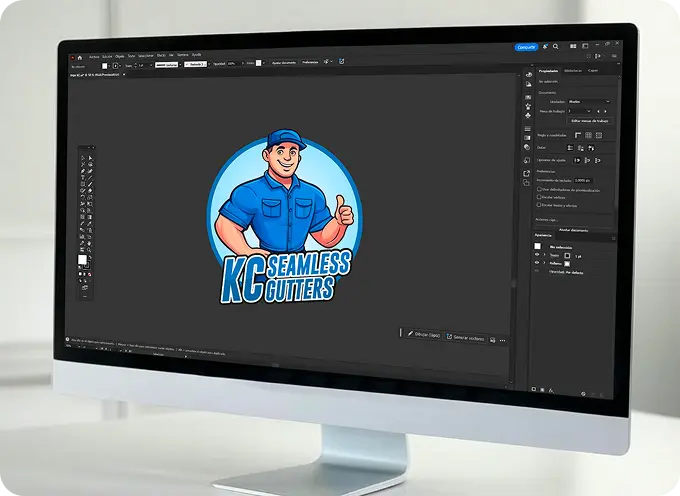Expand the Trazo row in Apariencia
Screen dimensions: 680x496
(545, 255)
